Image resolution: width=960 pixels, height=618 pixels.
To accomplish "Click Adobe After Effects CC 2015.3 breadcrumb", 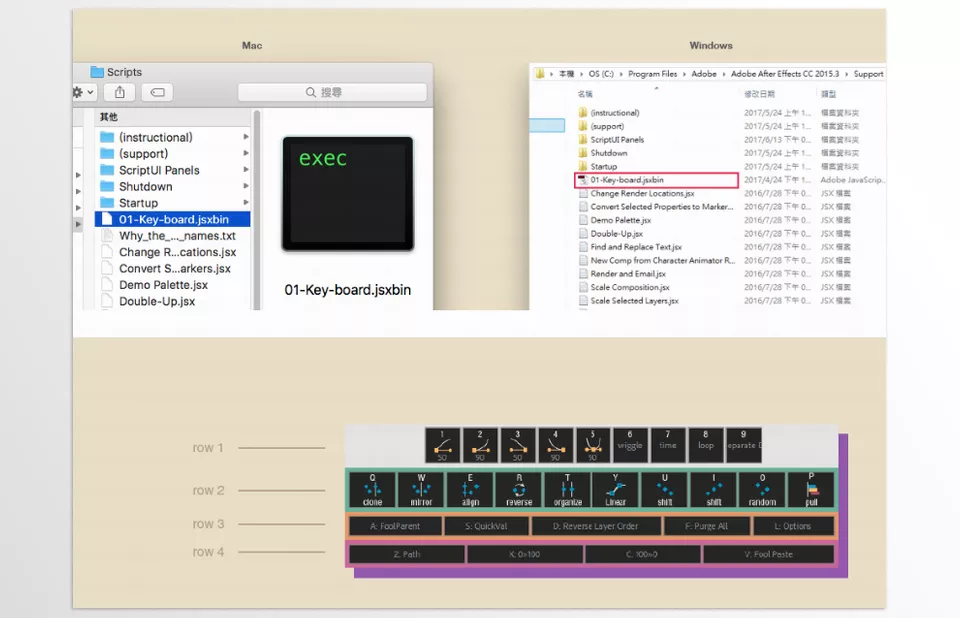I will click(x=785, y=74).
